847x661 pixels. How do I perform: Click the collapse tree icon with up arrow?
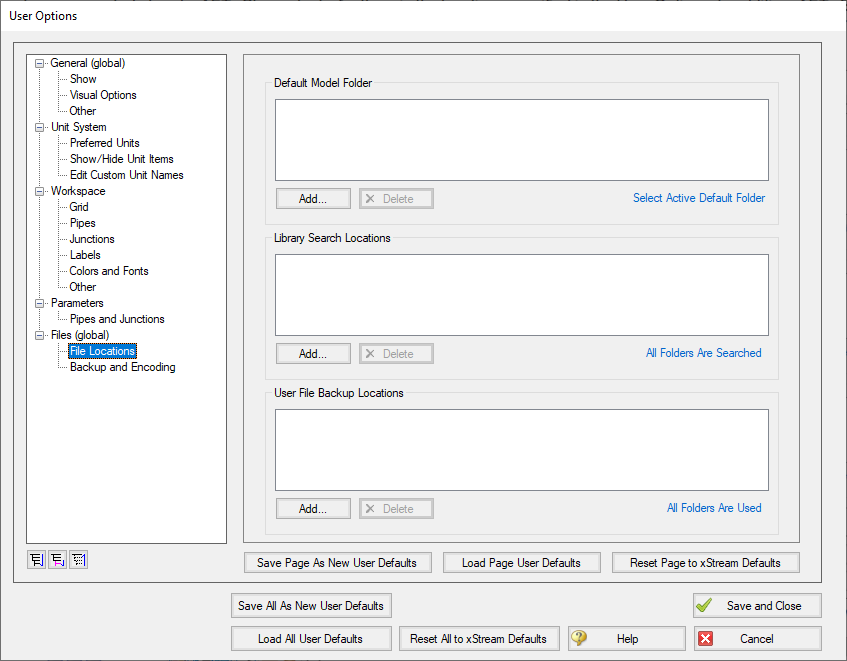pos(79,560)
